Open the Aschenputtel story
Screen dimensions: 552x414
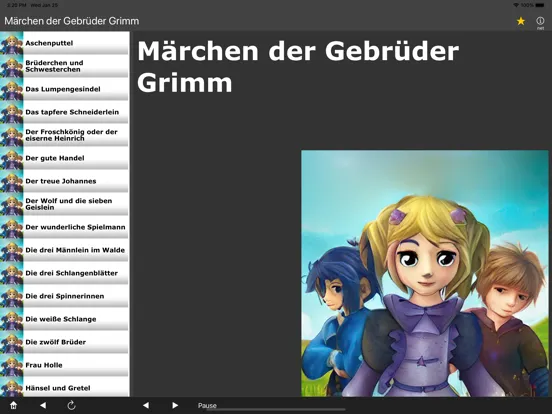tap(65, 43)
